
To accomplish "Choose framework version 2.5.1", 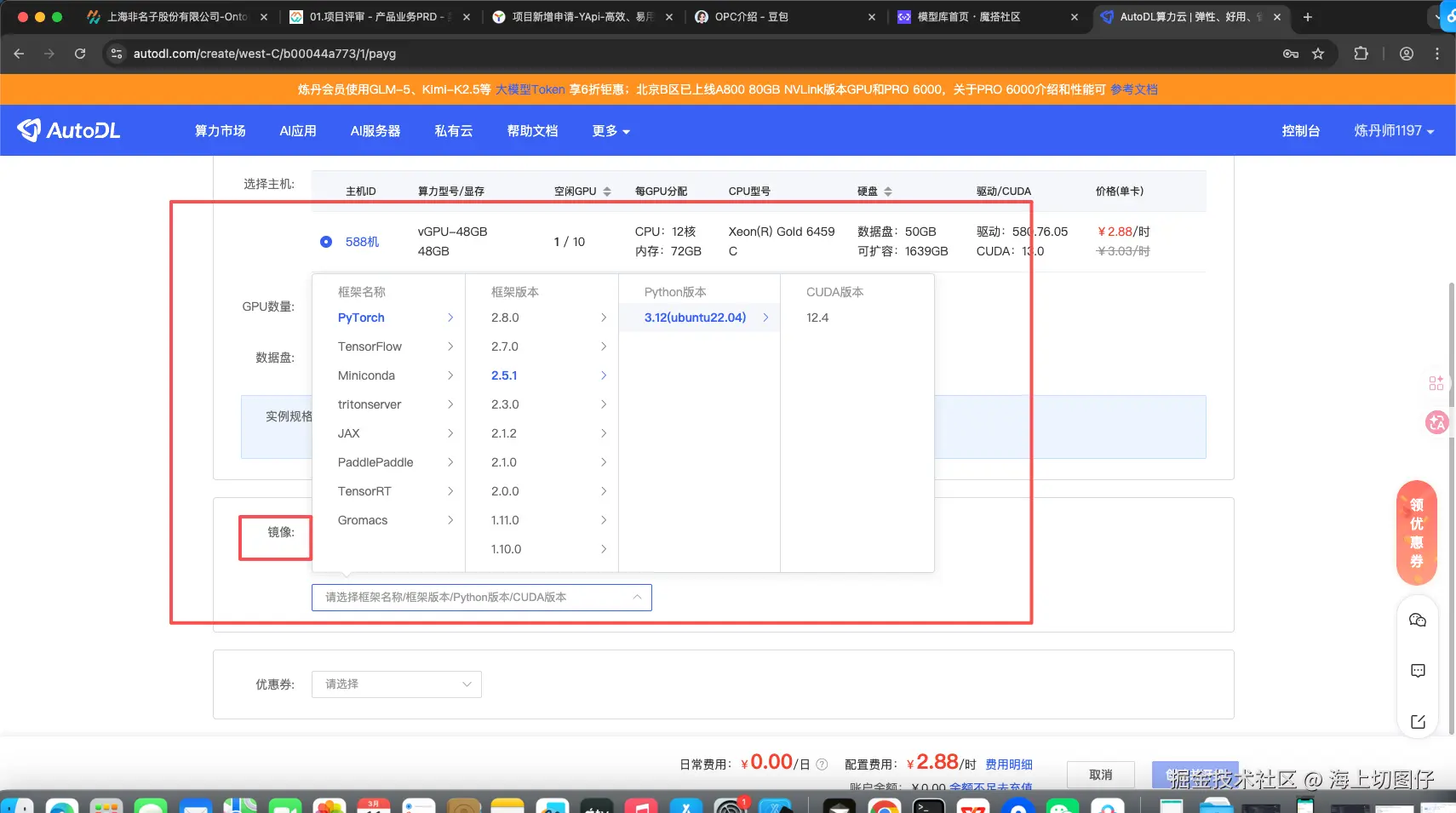I will (542, 375).
